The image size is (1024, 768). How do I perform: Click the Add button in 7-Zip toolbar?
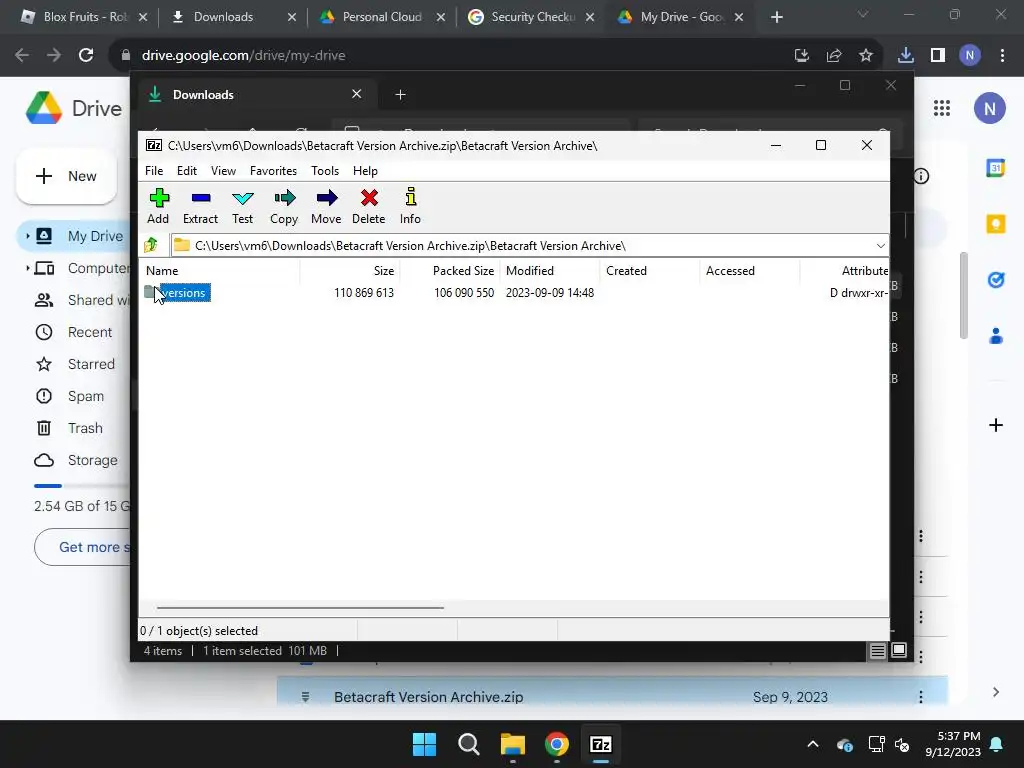pos(158,206)
